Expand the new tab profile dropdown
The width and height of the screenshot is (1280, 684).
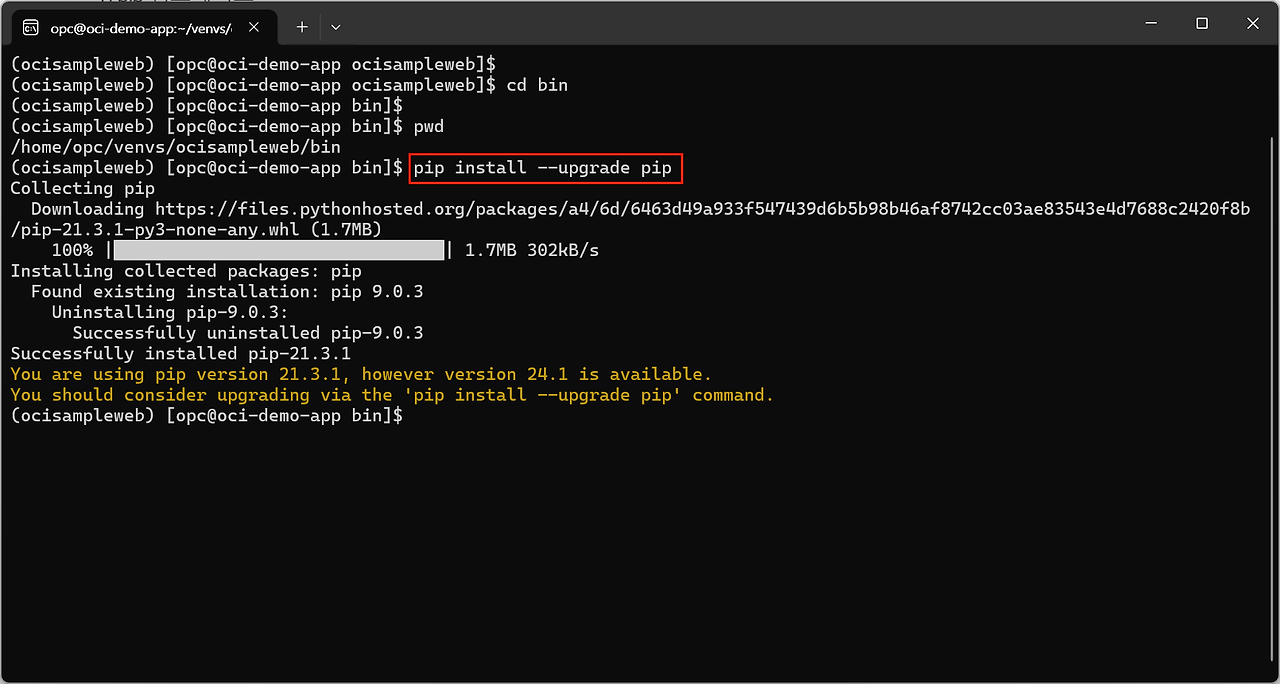(336, 27)
